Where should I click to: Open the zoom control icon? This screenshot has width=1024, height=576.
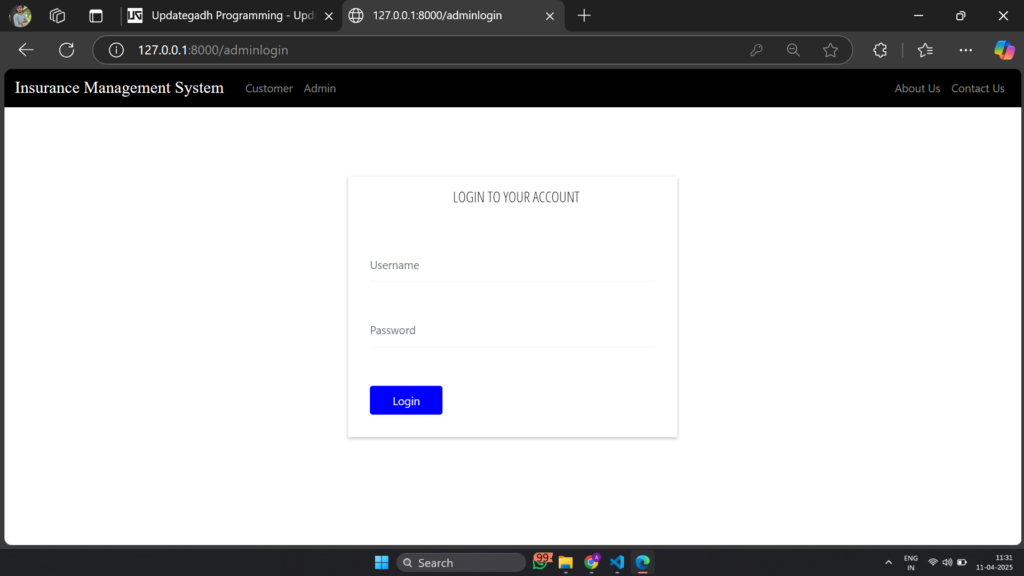pos(793,50)
